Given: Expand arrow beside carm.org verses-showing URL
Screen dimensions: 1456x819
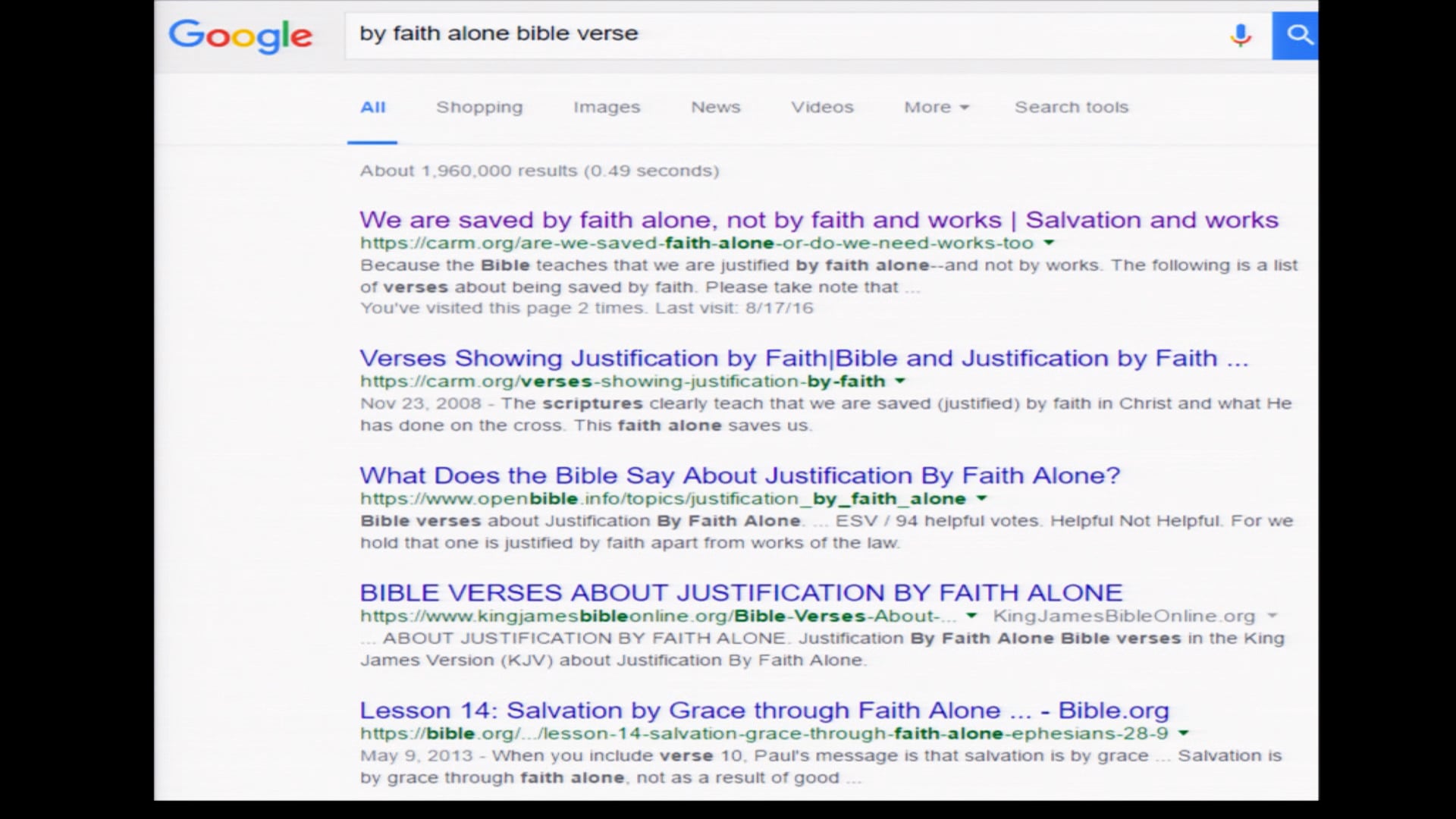Looking at the screenshot, I should 900,381.
